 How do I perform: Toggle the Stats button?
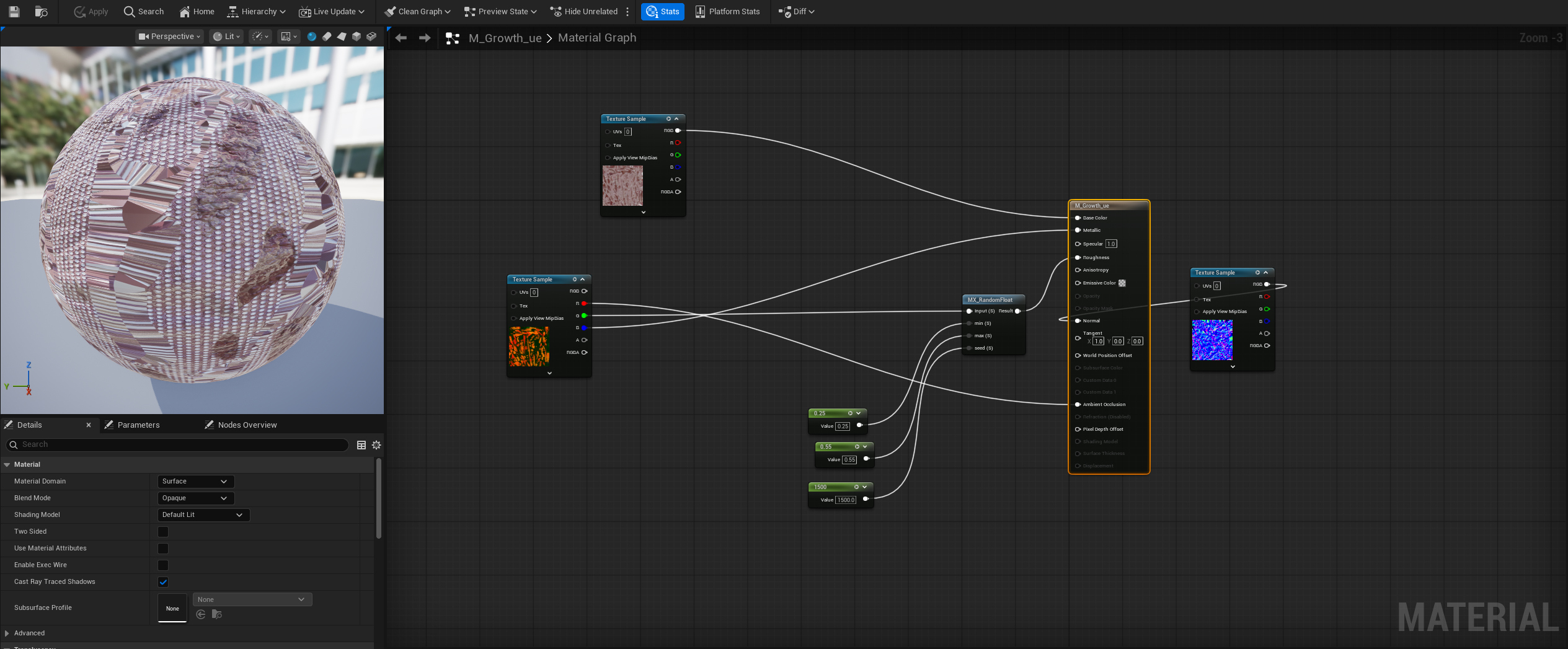click(663, 11)
